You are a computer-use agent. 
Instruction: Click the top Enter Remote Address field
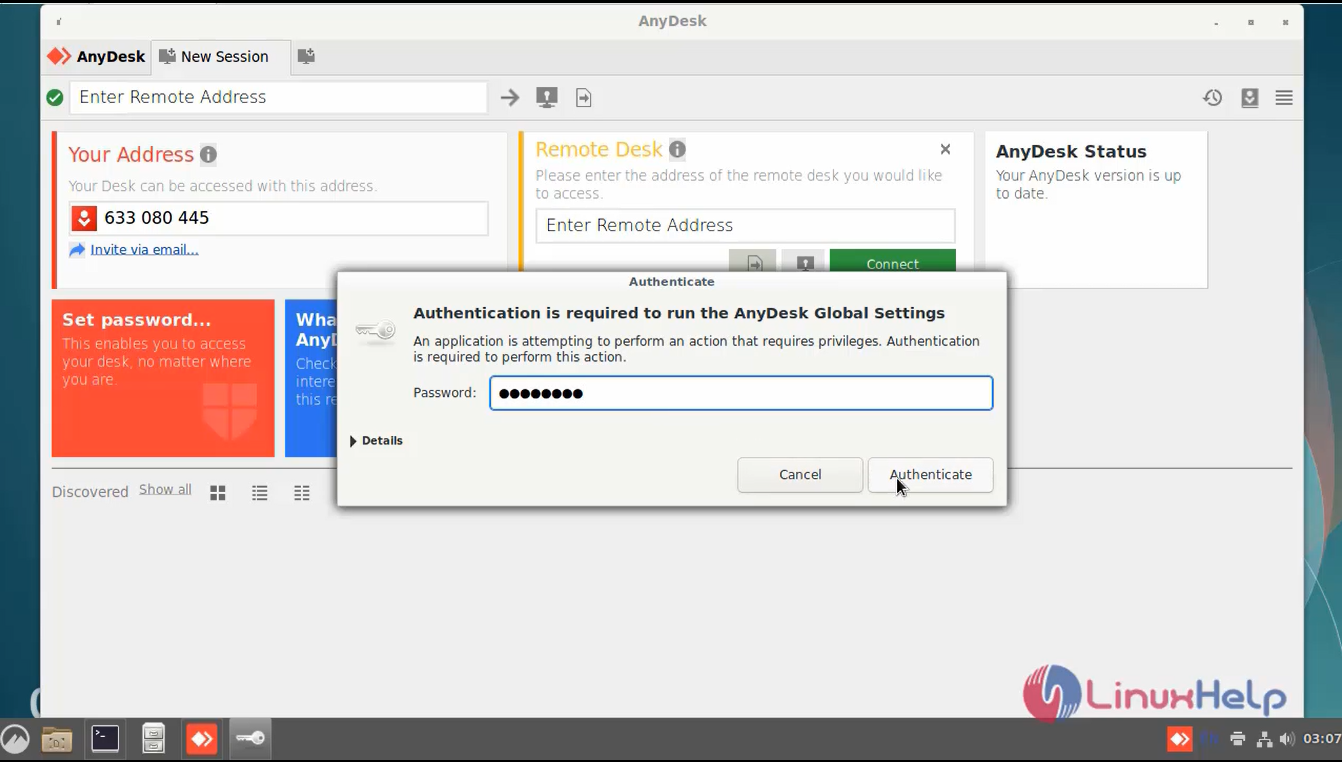[278, 97]
